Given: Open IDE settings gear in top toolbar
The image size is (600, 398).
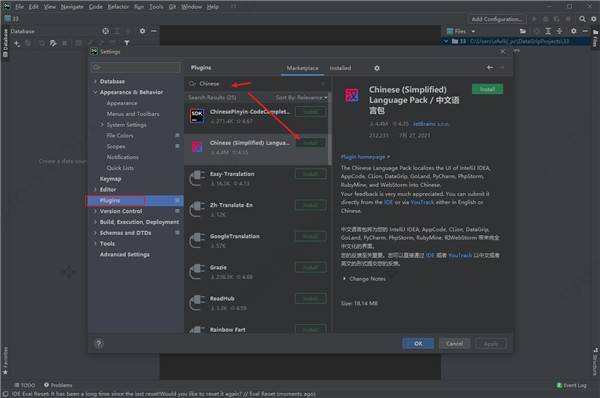Looking at the screenshot, I should pyautogui.click(x=593, y=19).
